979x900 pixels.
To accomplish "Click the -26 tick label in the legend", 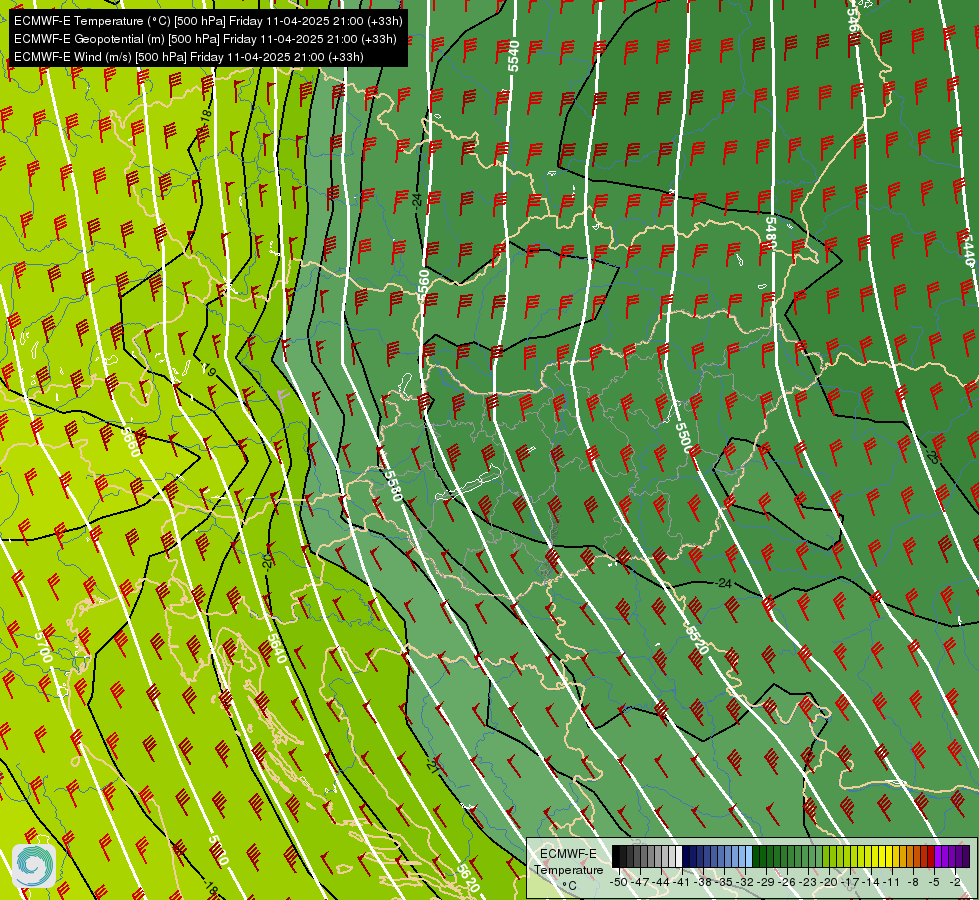I will point(787,882).
